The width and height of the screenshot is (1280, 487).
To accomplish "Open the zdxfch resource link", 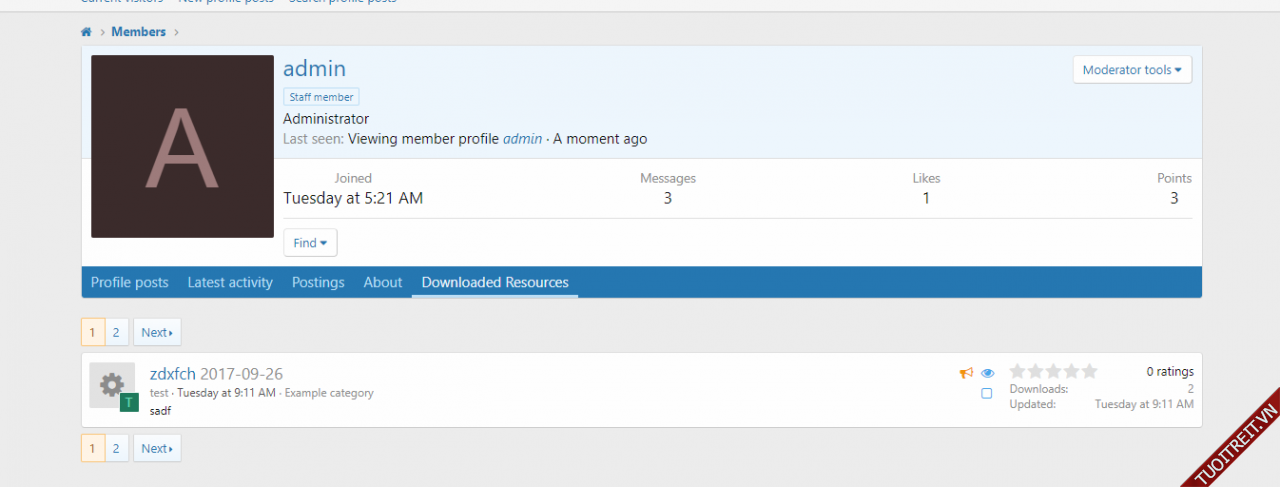I will point(173,374).
